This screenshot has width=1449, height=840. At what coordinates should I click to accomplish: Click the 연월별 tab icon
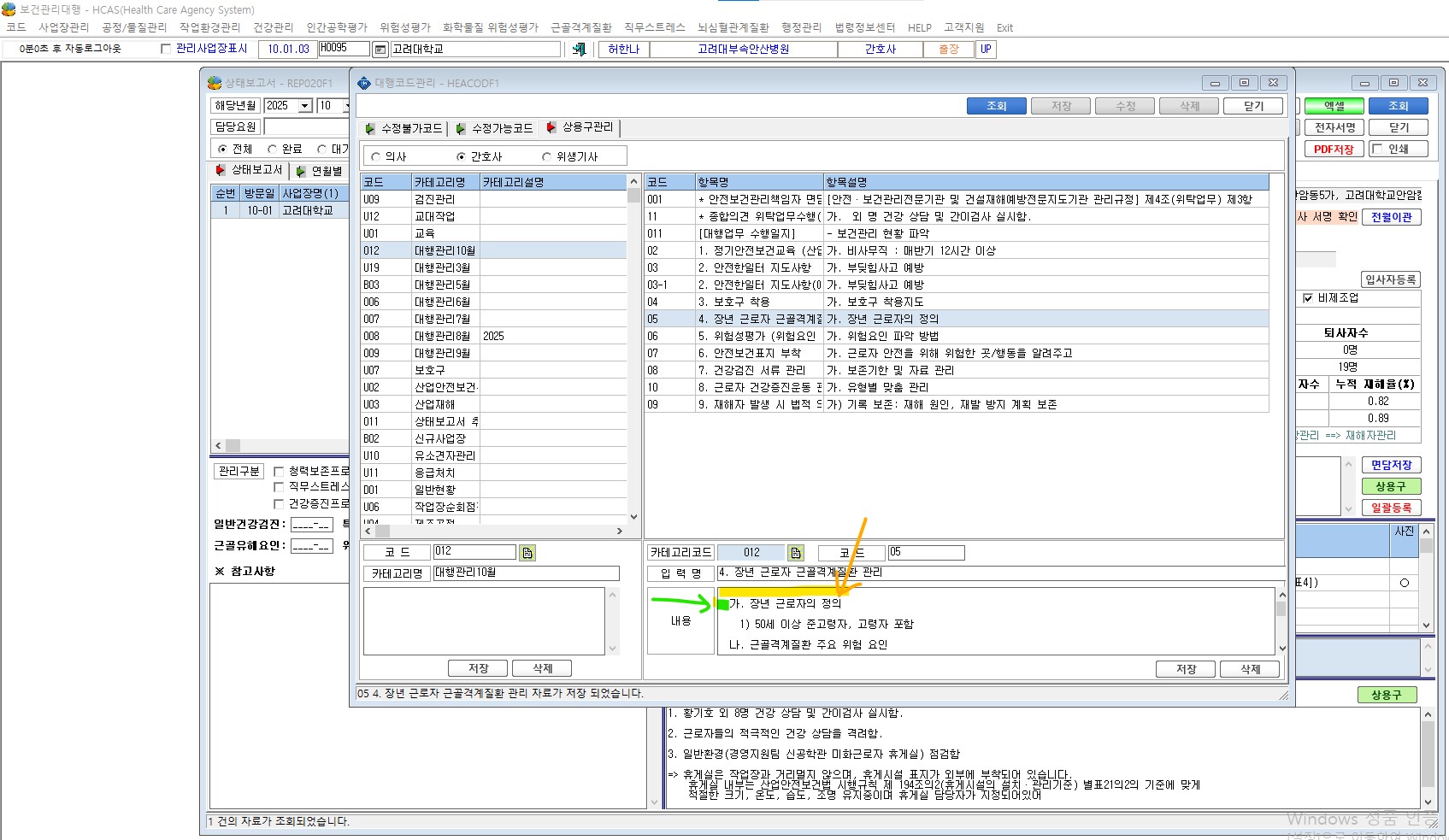tap(301, 171)
